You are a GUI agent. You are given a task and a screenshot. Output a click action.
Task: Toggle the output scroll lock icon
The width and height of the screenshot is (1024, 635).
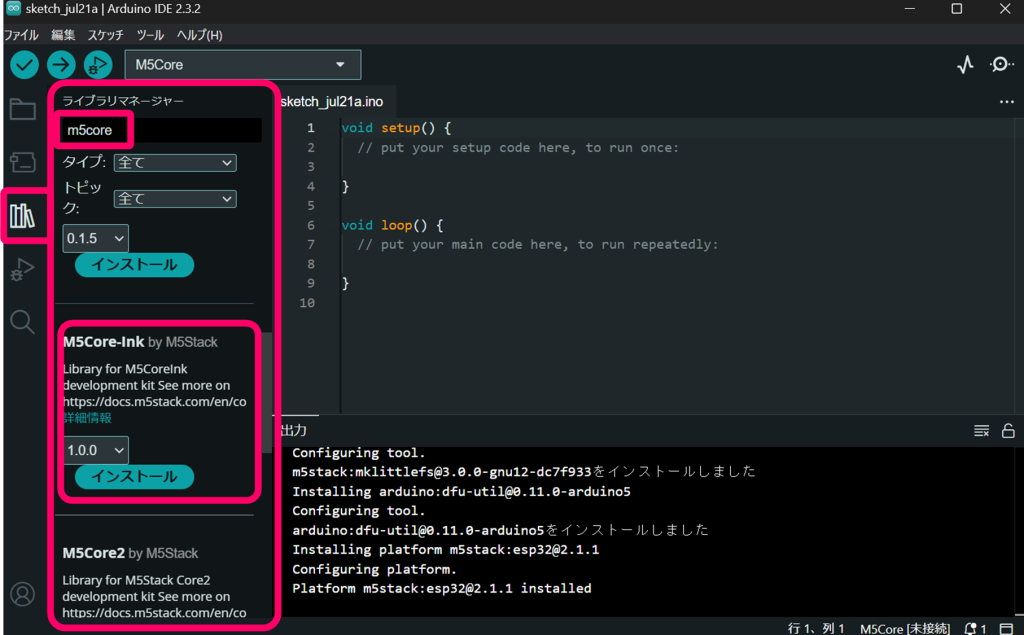pos(1008,431)
